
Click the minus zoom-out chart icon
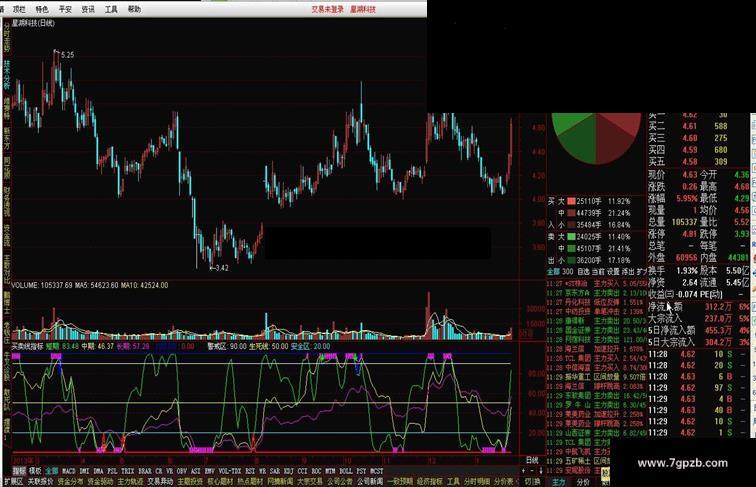click(532, 471)
